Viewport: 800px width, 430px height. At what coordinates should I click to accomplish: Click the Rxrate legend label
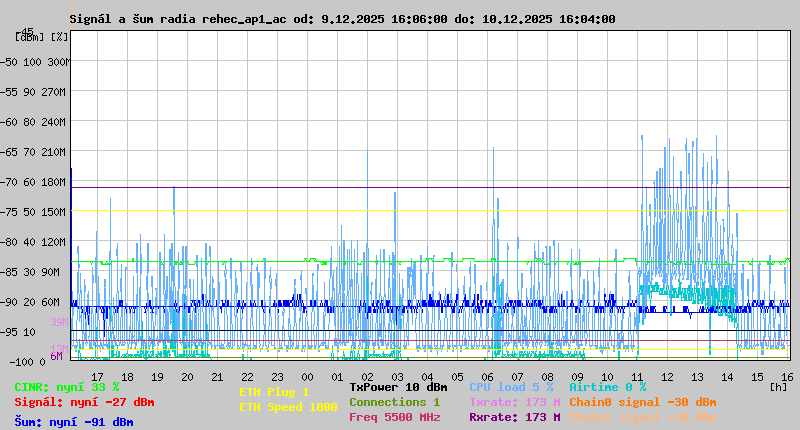pyautogui.click(x=514, y=417)
